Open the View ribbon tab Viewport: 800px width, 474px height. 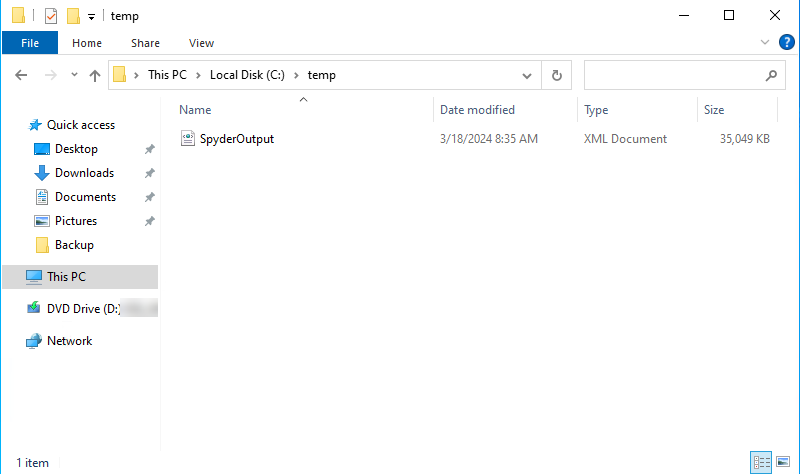point(201,43)
